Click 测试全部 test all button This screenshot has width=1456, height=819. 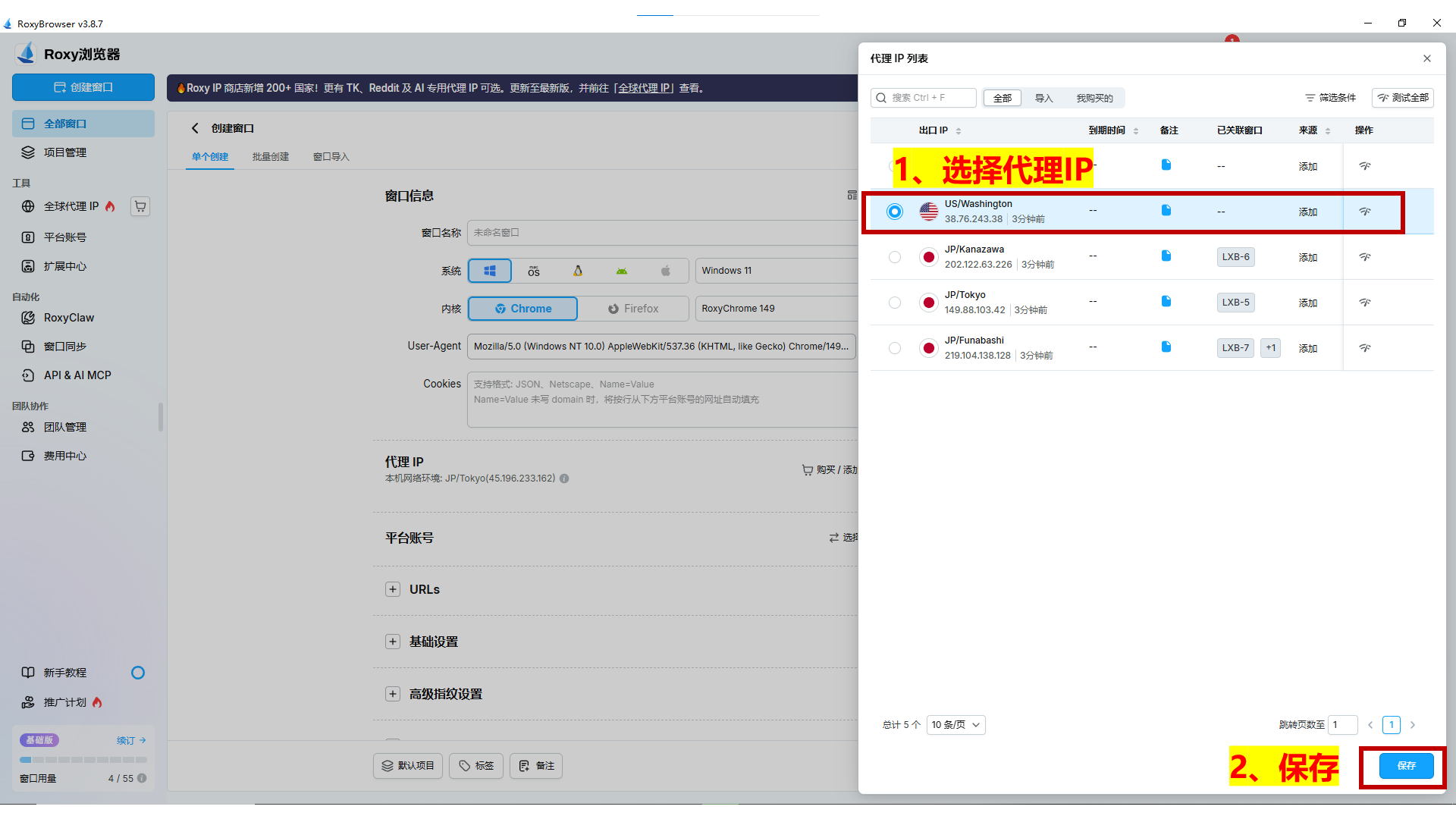point(1403,98)
